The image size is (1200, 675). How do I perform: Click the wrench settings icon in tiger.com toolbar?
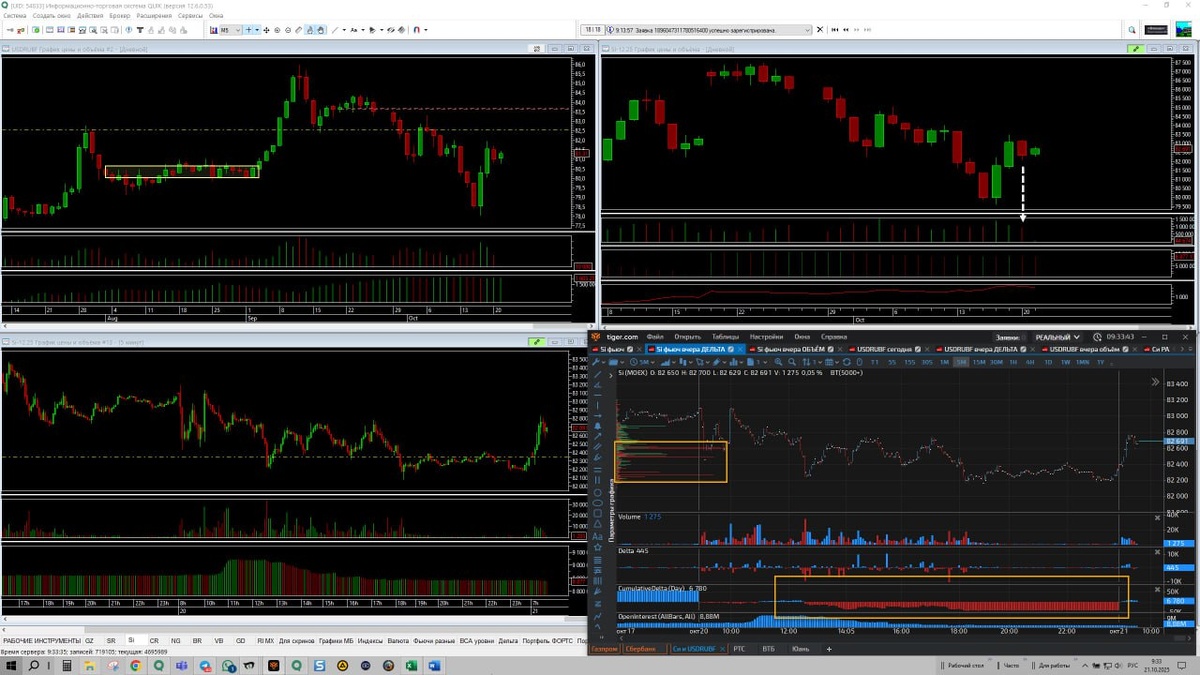coord(597,361)
